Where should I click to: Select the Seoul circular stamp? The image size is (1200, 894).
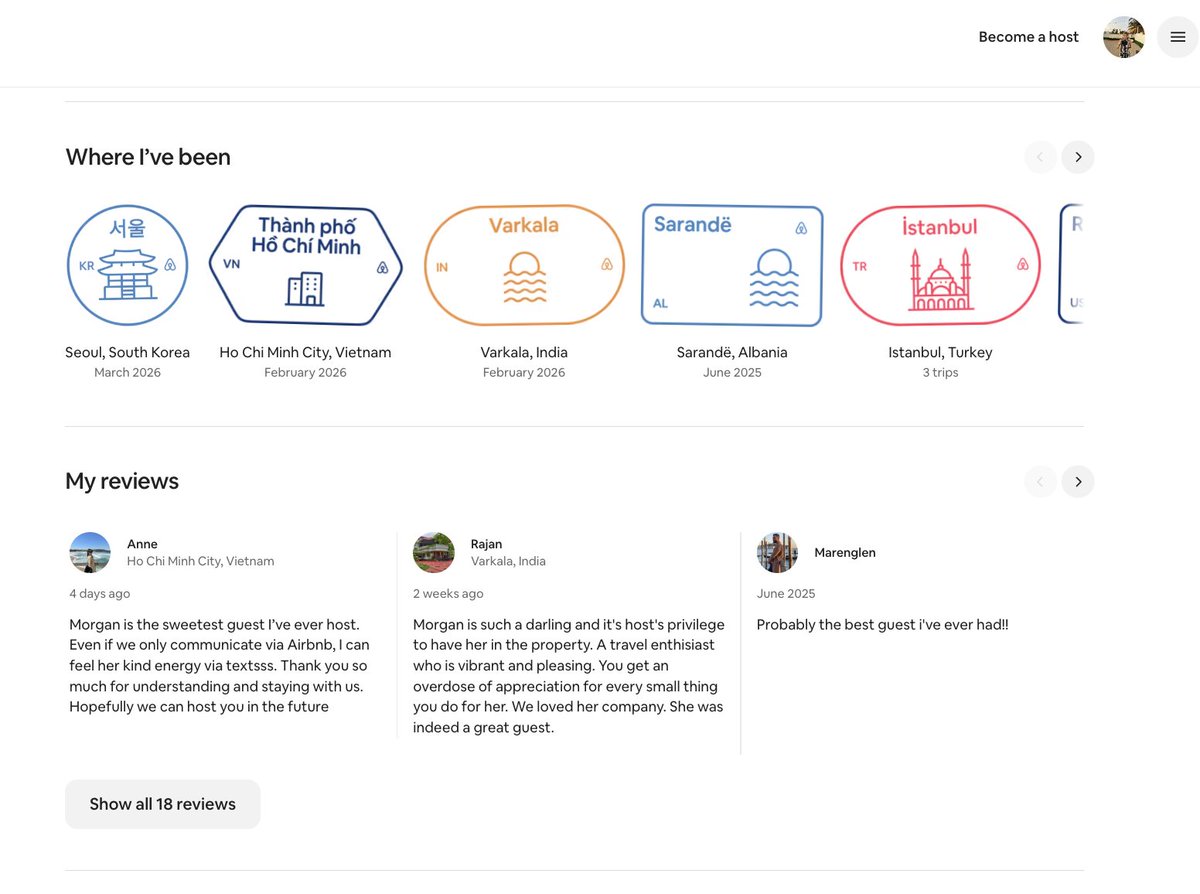127,265
